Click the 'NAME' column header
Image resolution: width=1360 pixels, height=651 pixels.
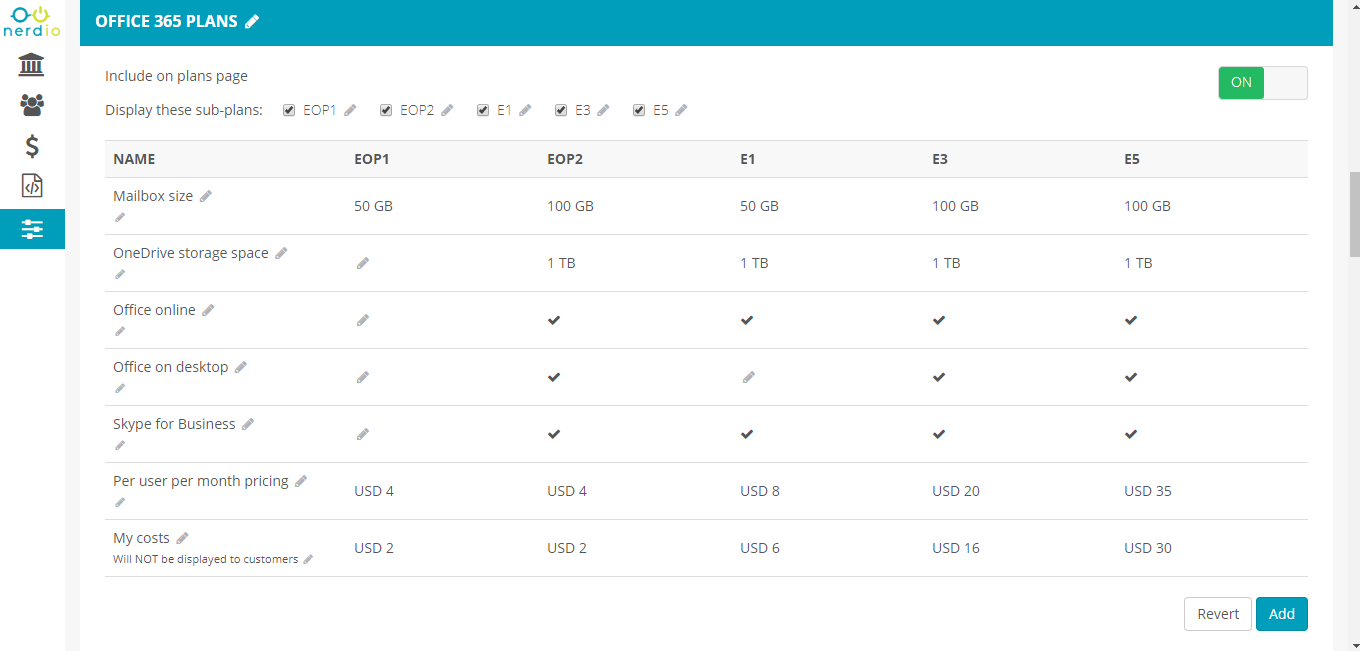click(x=134, y=159)
